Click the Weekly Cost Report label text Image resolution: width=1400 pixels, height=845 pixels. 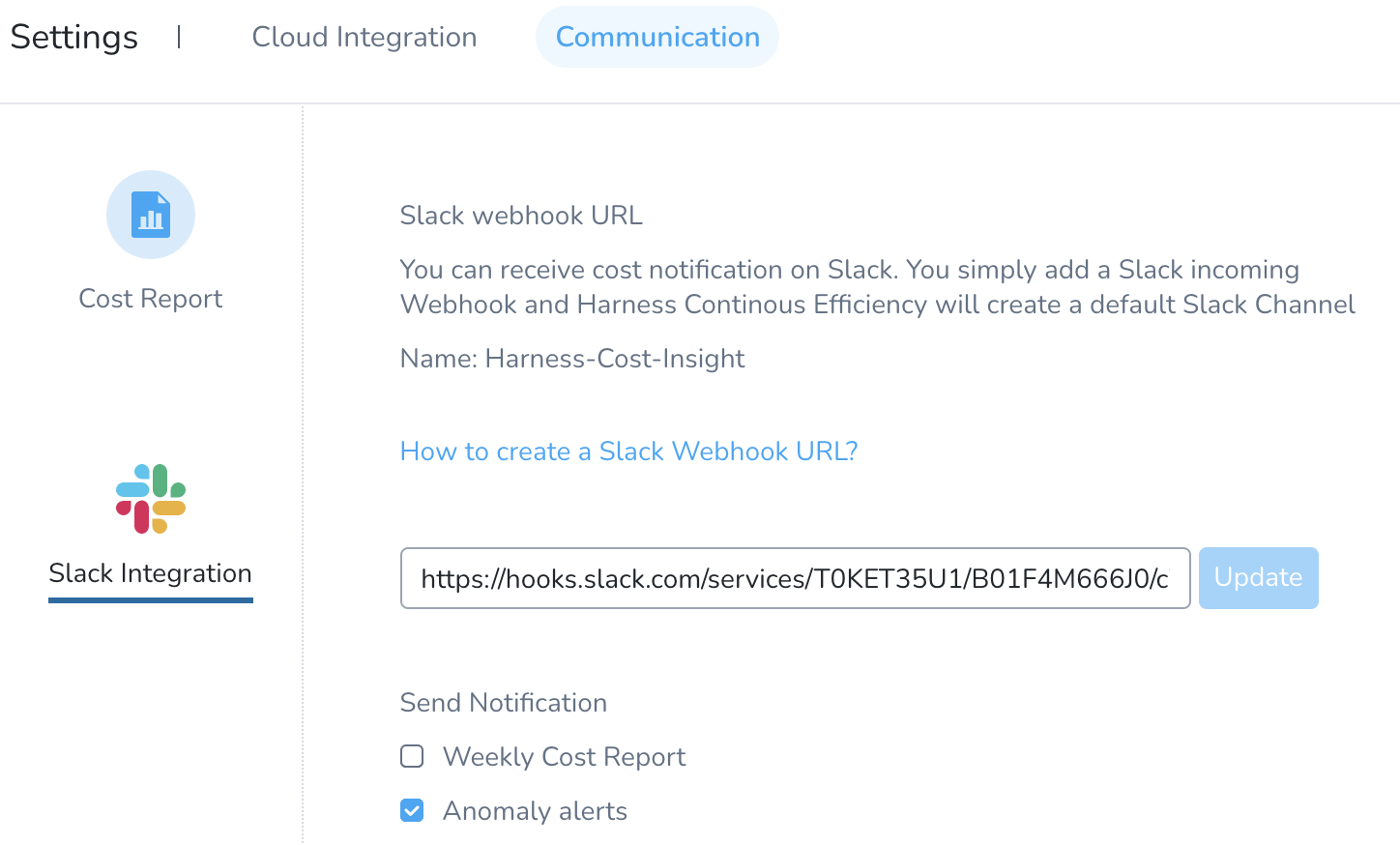[x=564, y=756]
